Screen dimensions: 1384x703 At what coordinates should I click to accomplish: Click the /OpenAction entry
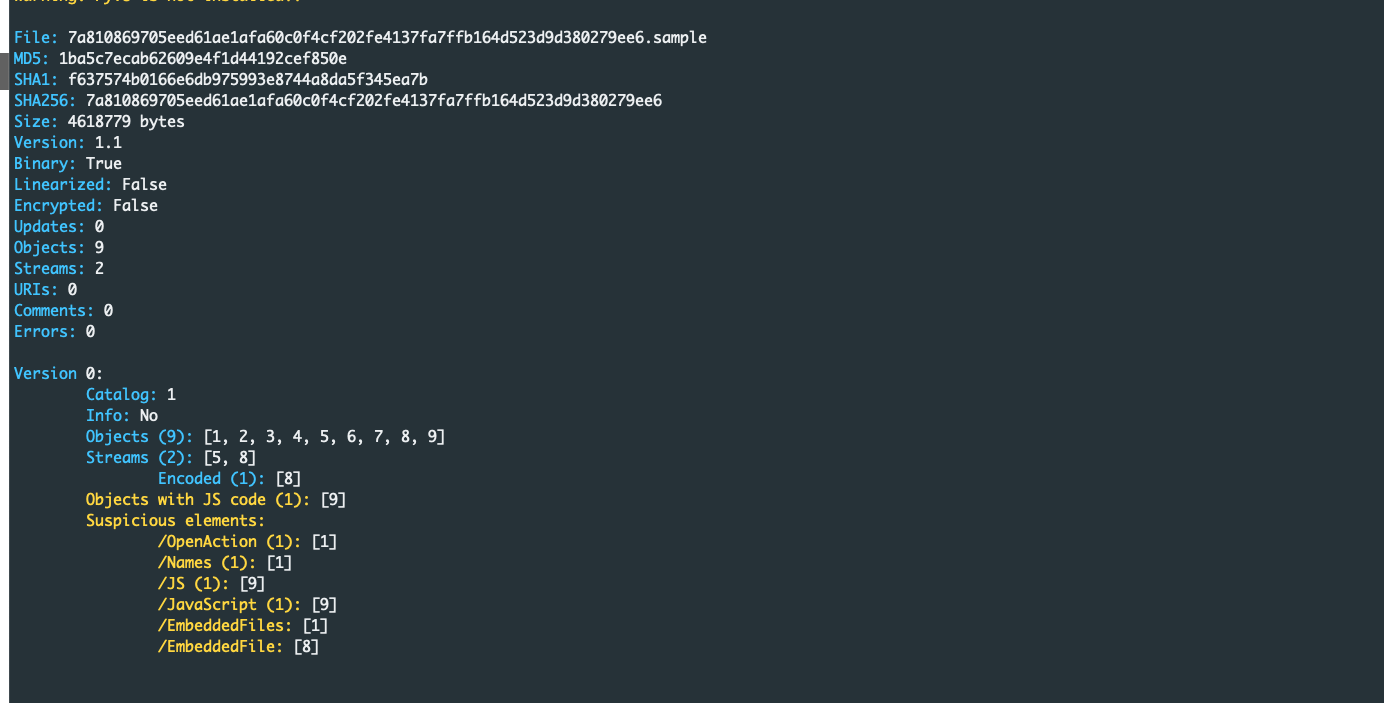coord(207,542)
